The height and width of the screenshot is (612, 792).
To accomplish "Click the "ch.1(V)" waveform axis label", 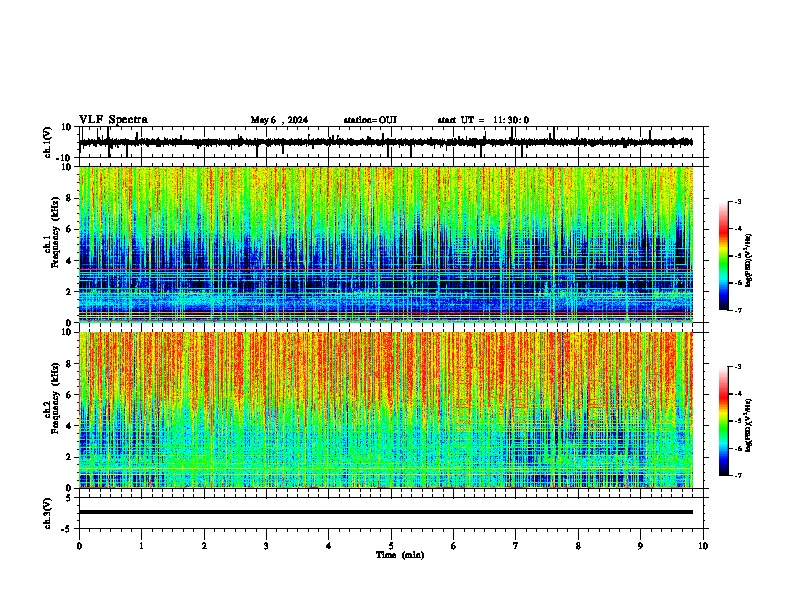I will [48, 142].
